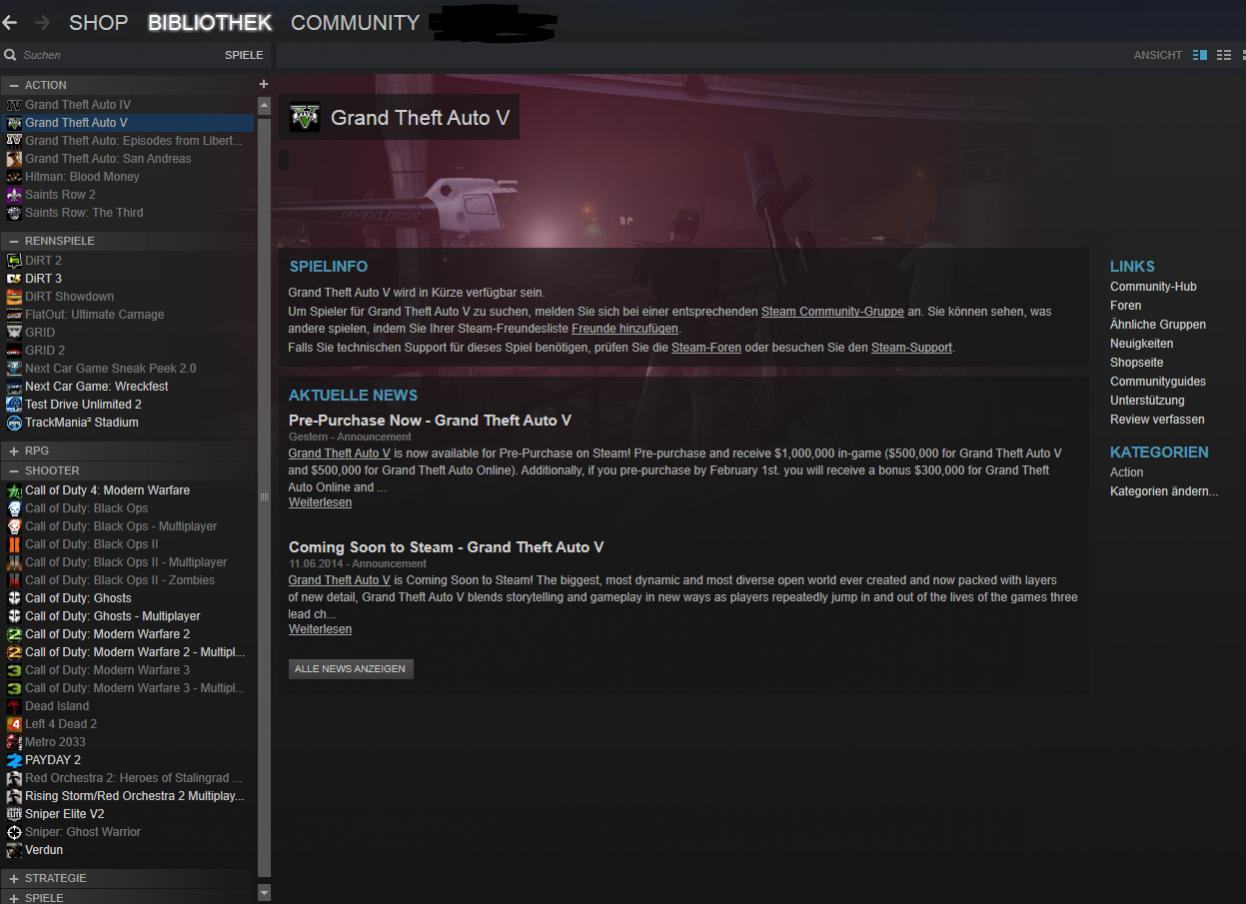Open Ähnliche Gruppen link
Image resolution: width=1246 pixels, height=904 pixels.
[1158, 325]
